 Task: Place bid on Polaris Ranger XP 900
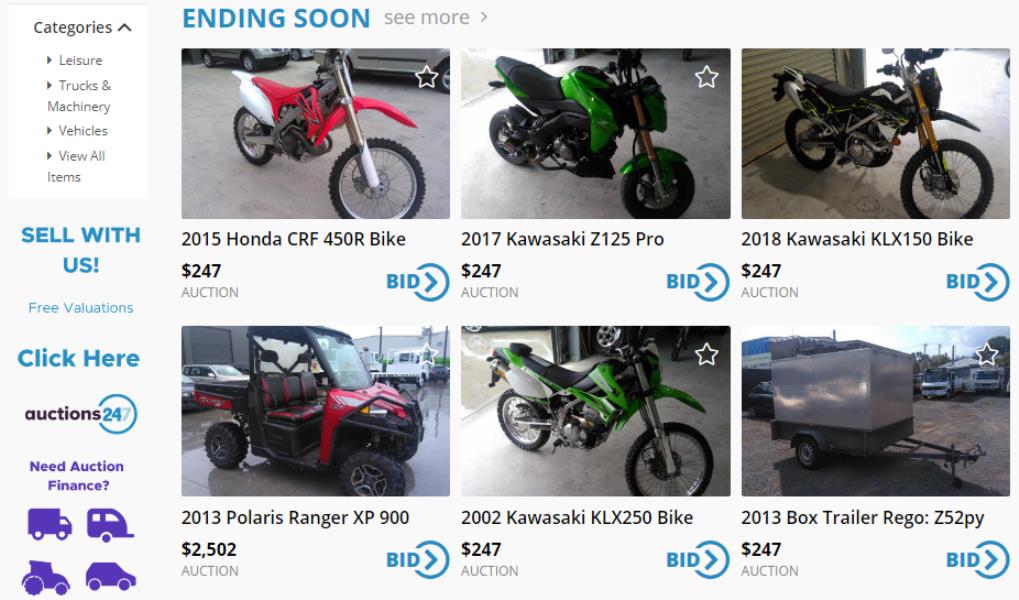pos(417,560)
